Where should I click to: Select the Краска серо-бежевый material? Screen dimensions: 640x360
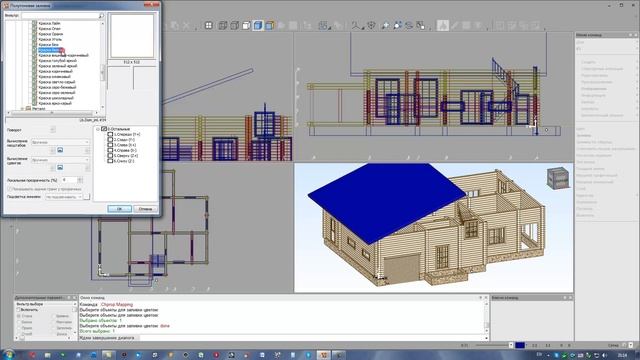click(57, 87)
